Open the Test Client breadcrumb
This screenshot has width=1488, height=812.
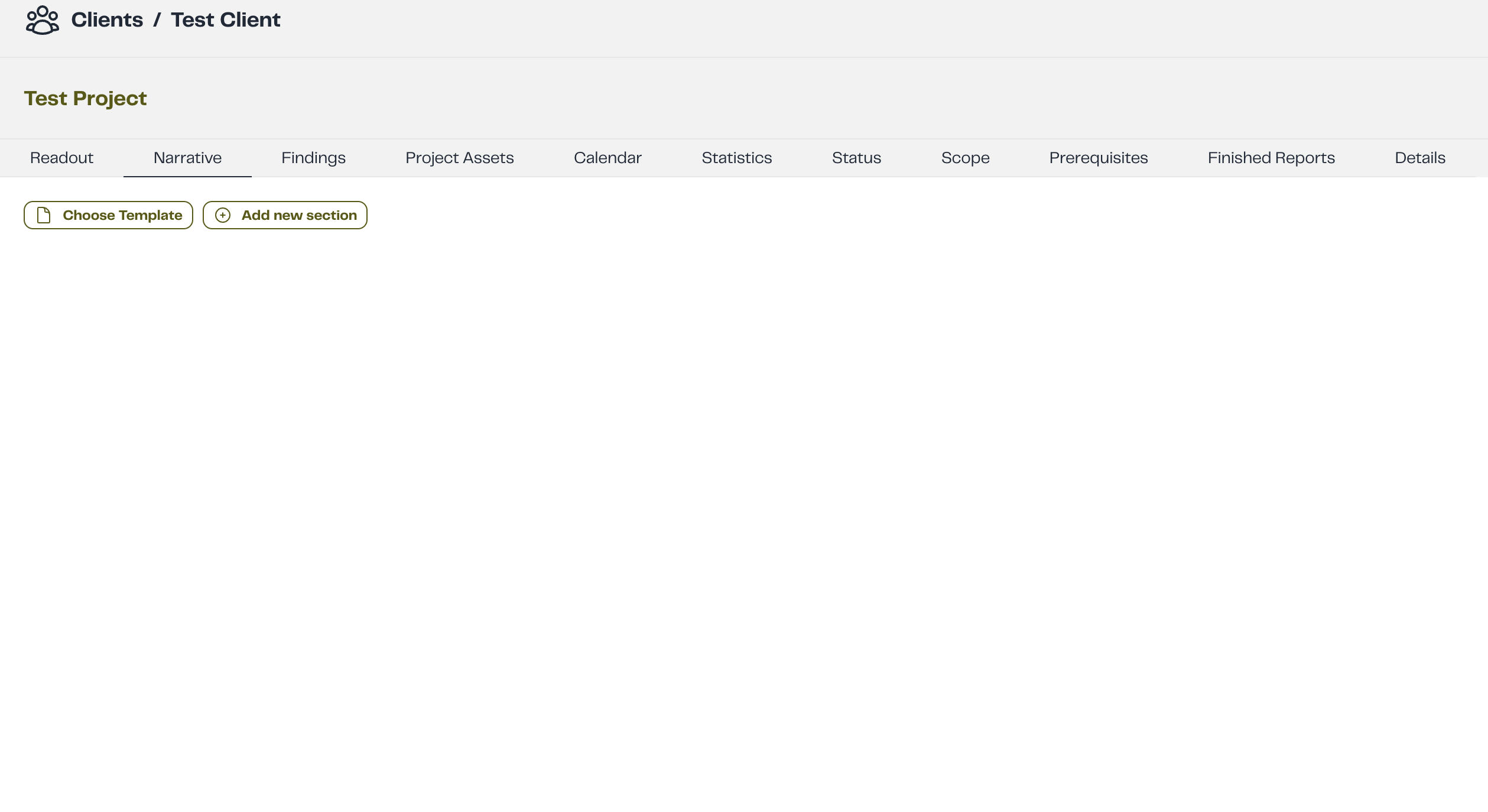[226, 20]
